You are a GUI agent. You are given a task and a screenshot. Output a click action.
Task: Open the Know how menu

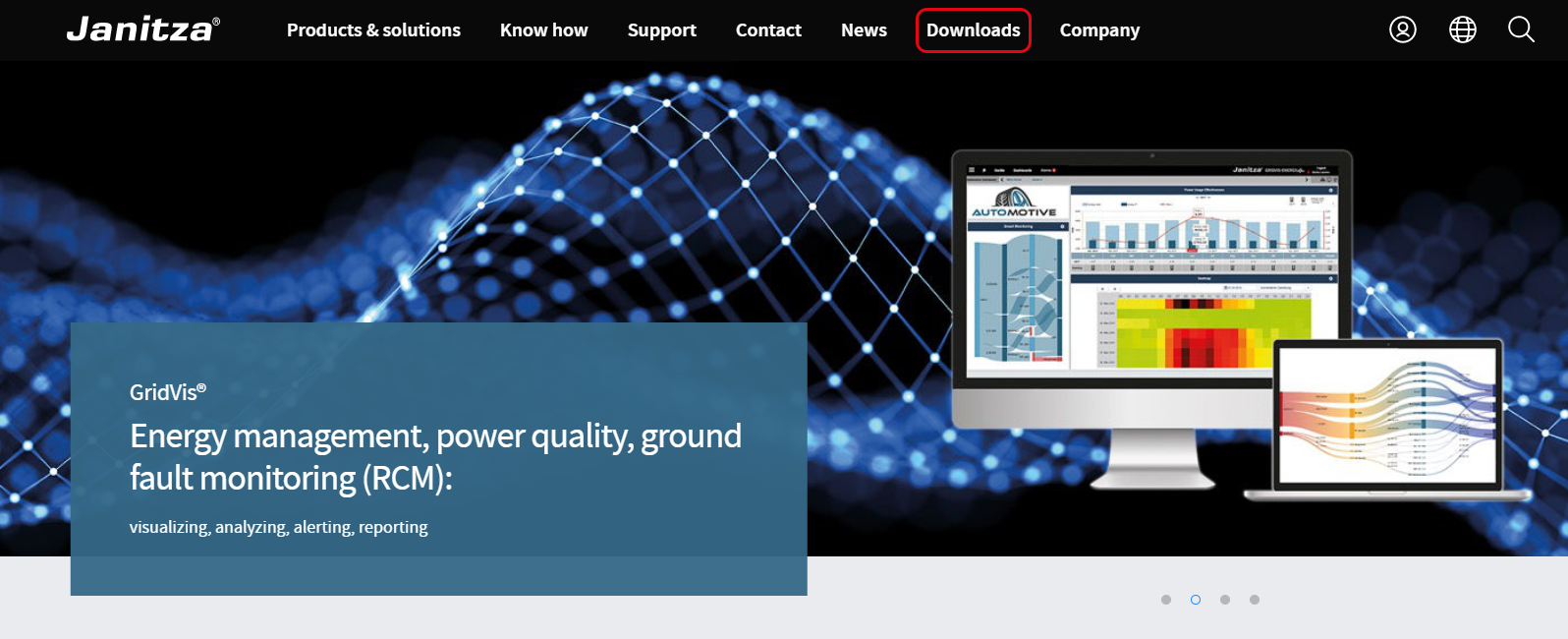[x=543, y=30]
